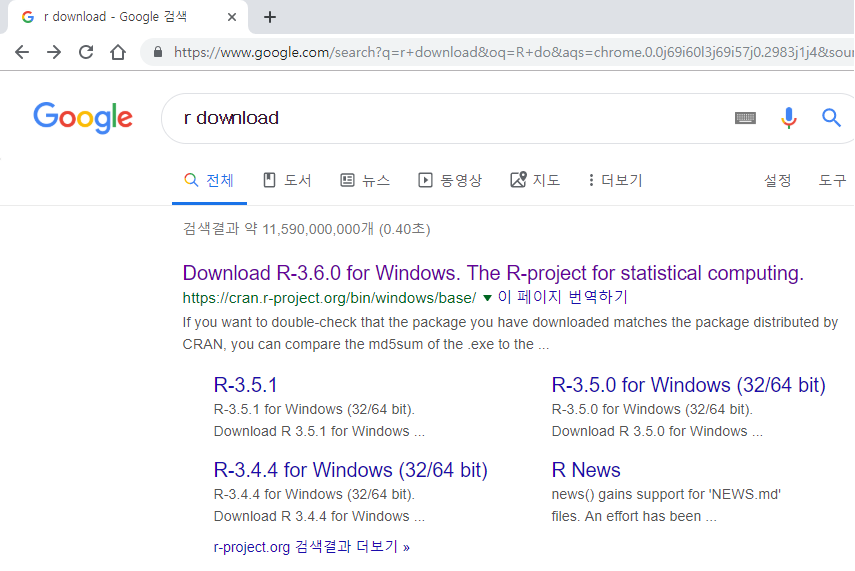This screenshot has width=855, height=571.
Task: Click the padlock site security icon
Action: (x=158, y=52)
